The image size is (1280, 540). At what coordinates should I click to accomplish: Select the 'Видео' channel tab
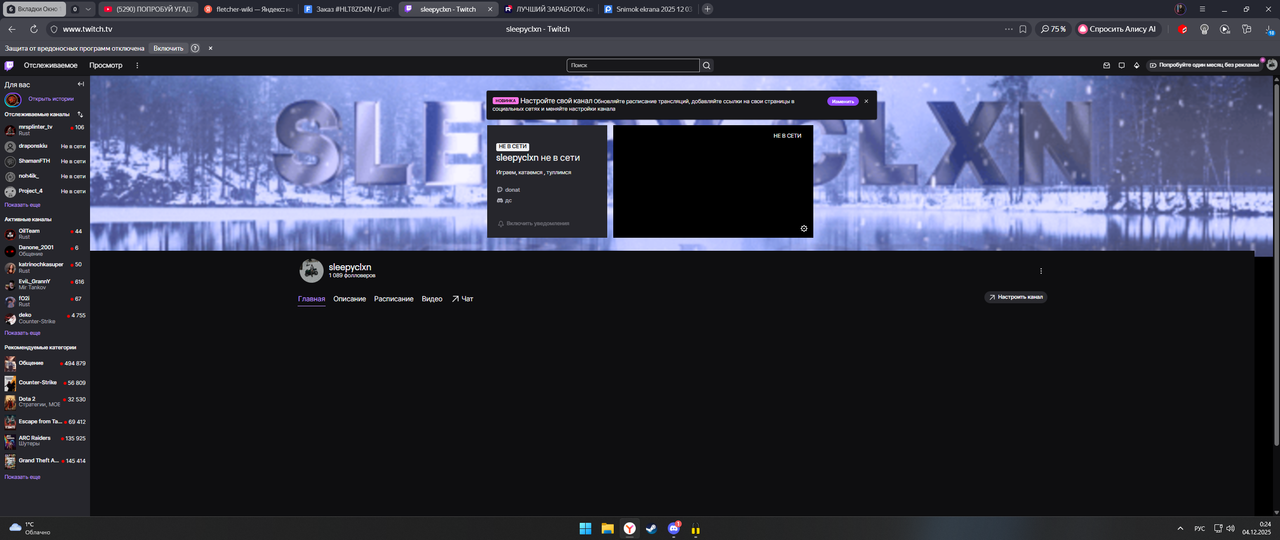click(x=432, y=299)
